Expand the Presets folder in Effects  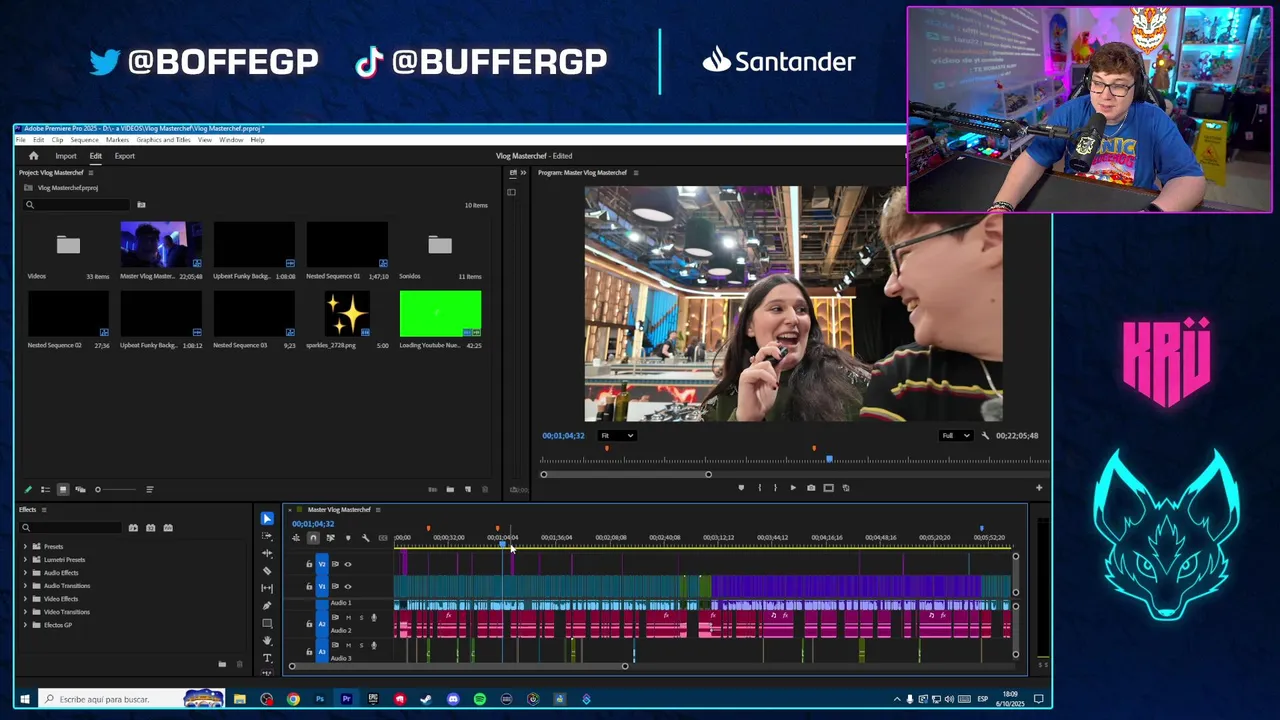pos(25,547)
